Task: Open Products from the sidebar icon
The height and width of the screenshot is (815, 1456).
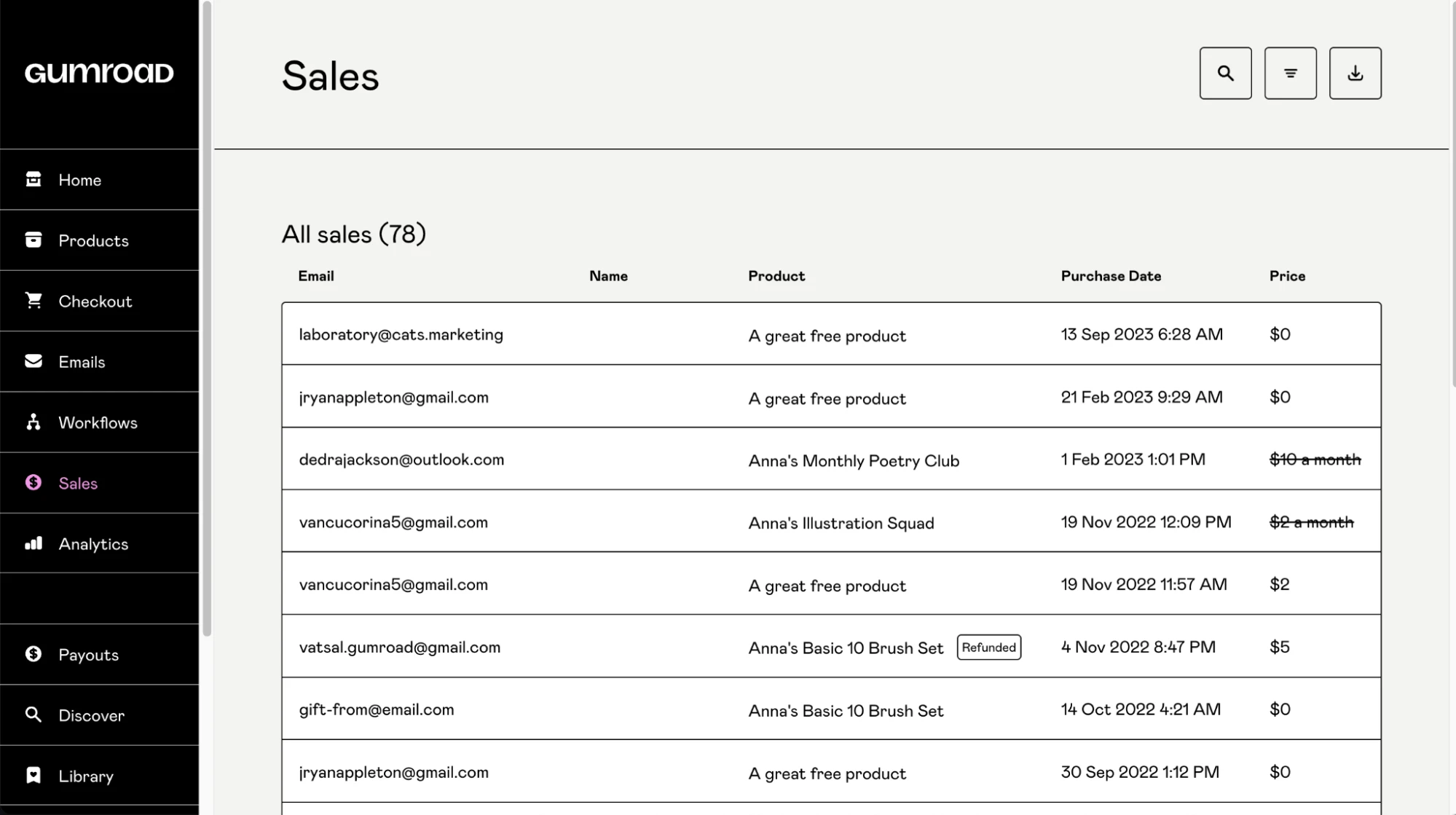Action: point(34,240)
